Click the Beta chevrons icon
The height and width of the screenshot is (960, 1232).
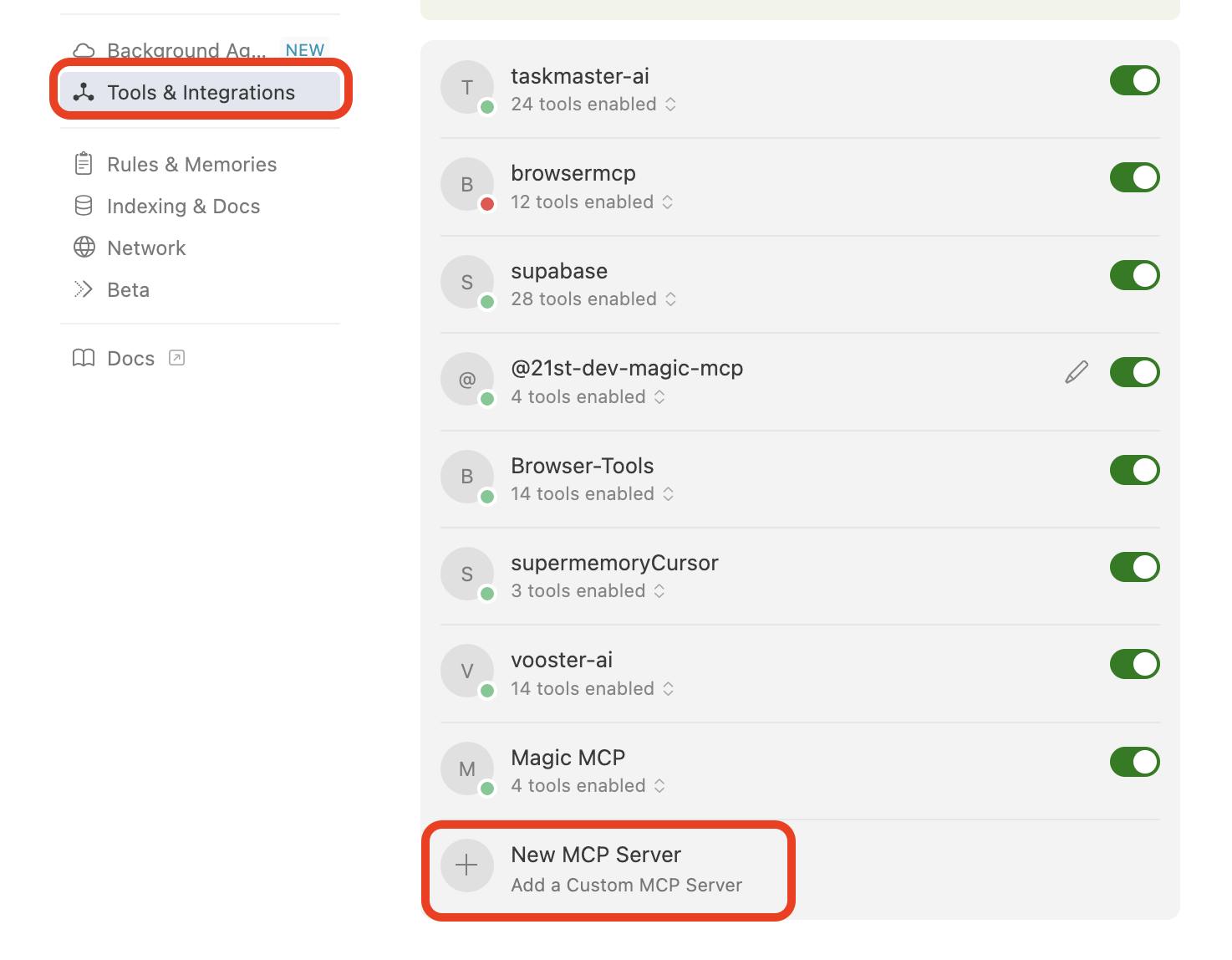84,289
